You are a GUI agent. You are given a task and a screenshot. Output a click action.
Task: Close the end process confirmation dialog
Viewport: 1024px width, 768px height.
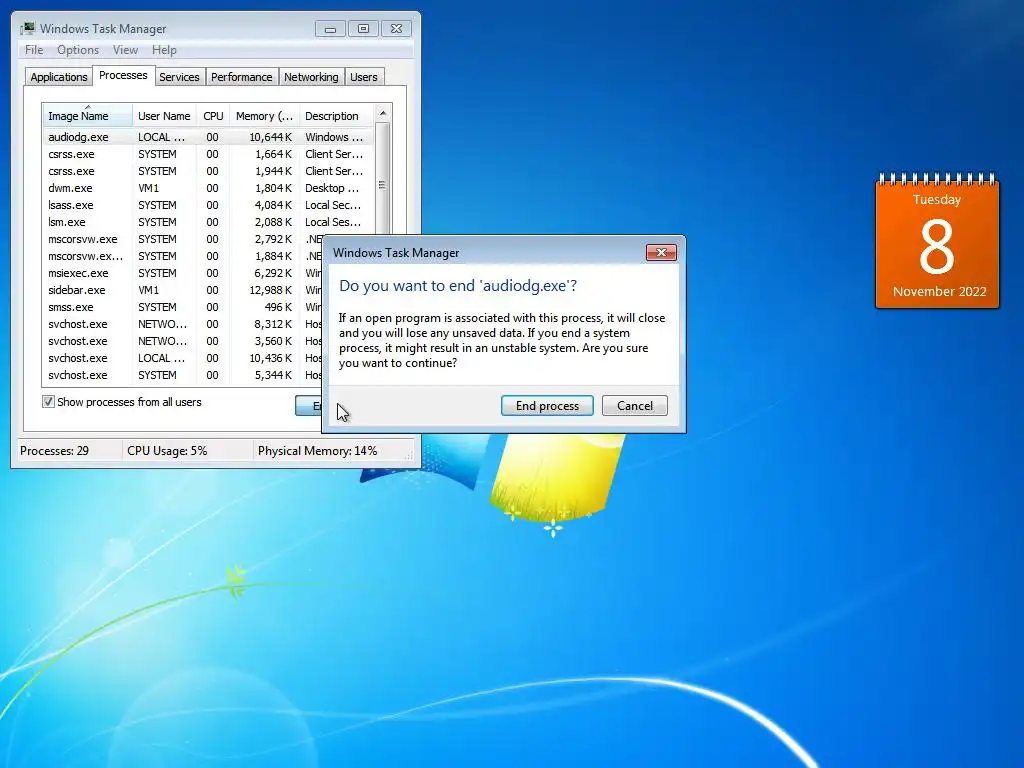point(661,253)
